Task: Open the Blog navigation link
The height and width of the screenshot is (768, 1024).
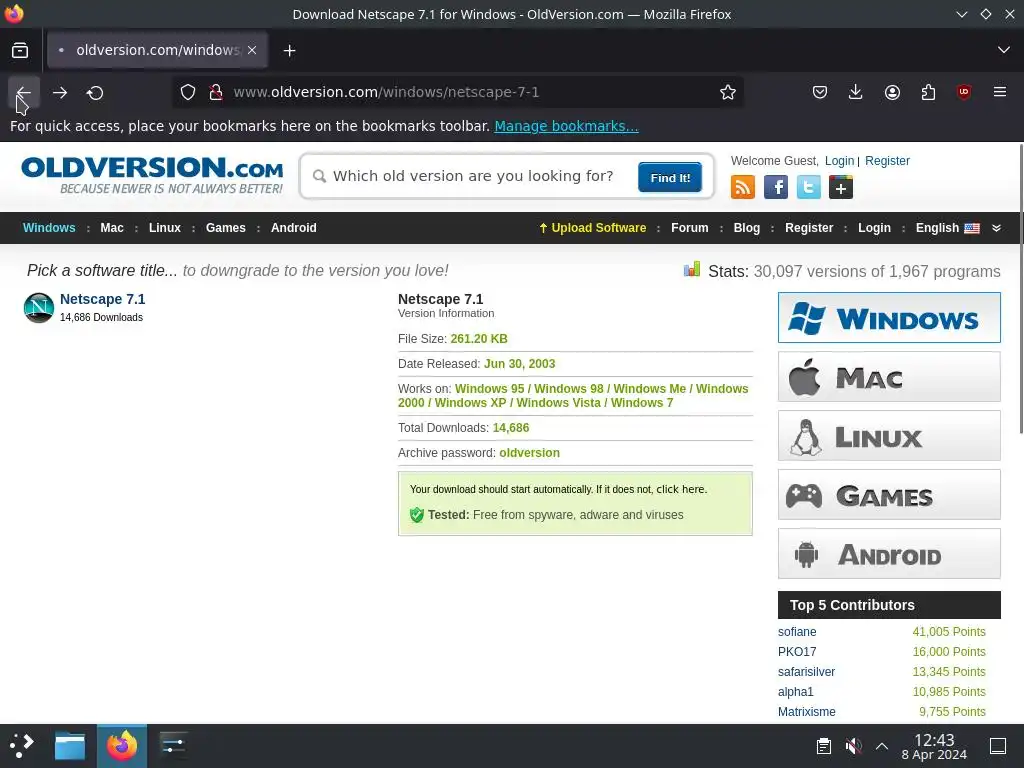Action: pos(746,228)
